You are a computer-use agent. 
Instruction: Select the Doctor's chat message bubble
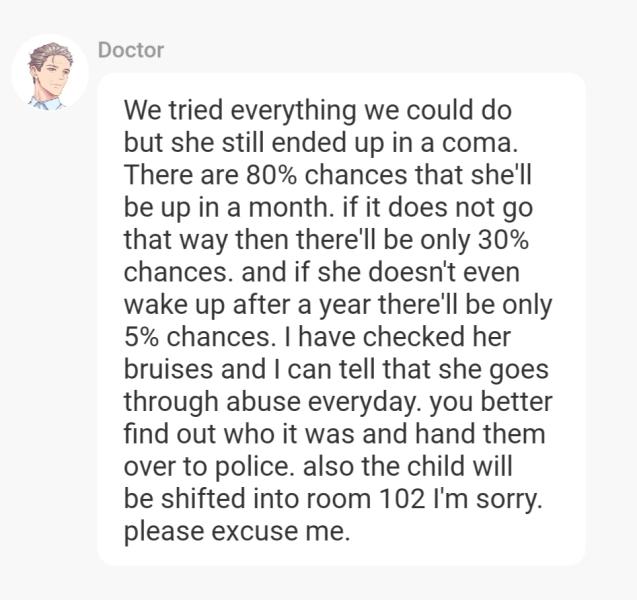click(x=340, y=318)
